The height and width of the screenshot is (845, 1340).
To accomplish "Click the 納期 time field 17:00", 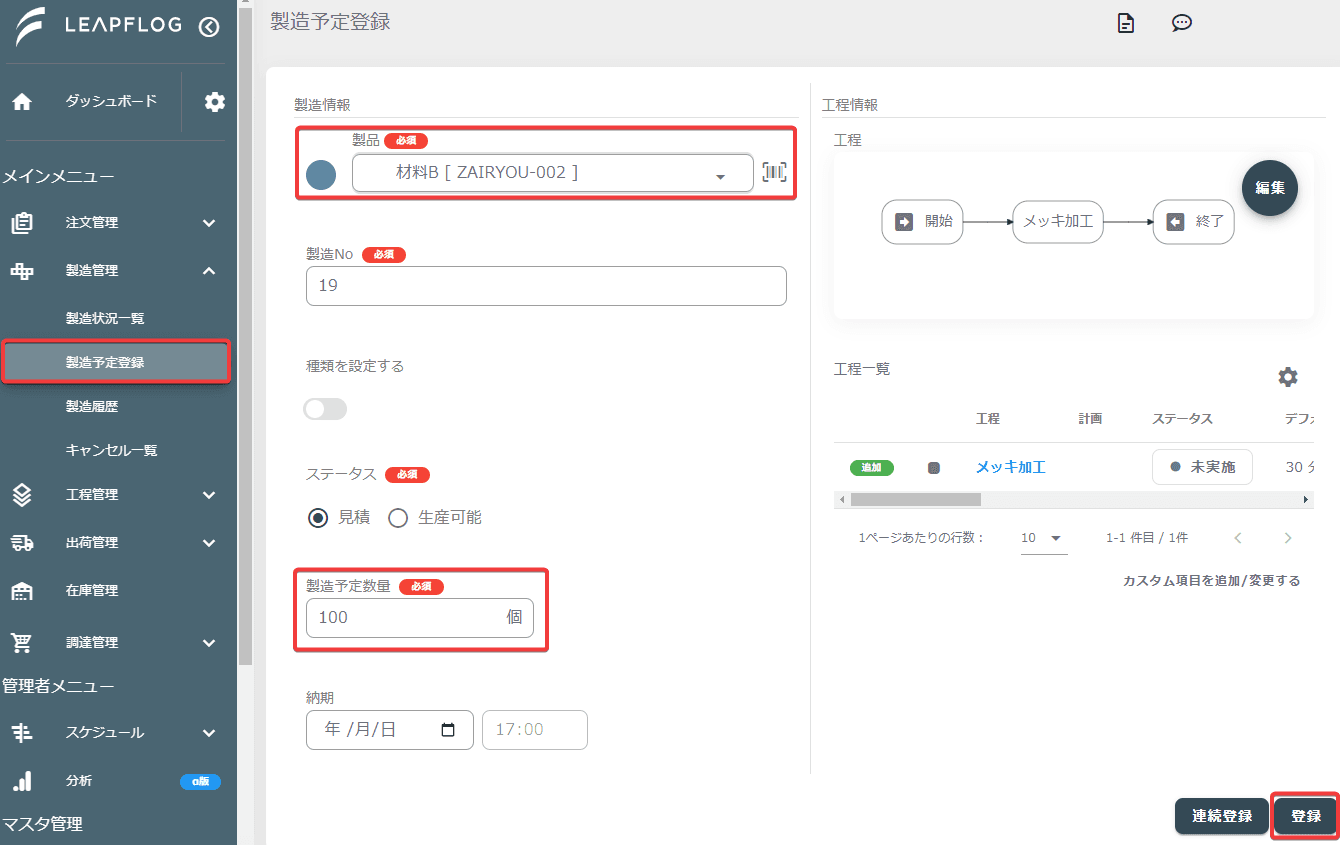I will (535, 730).
